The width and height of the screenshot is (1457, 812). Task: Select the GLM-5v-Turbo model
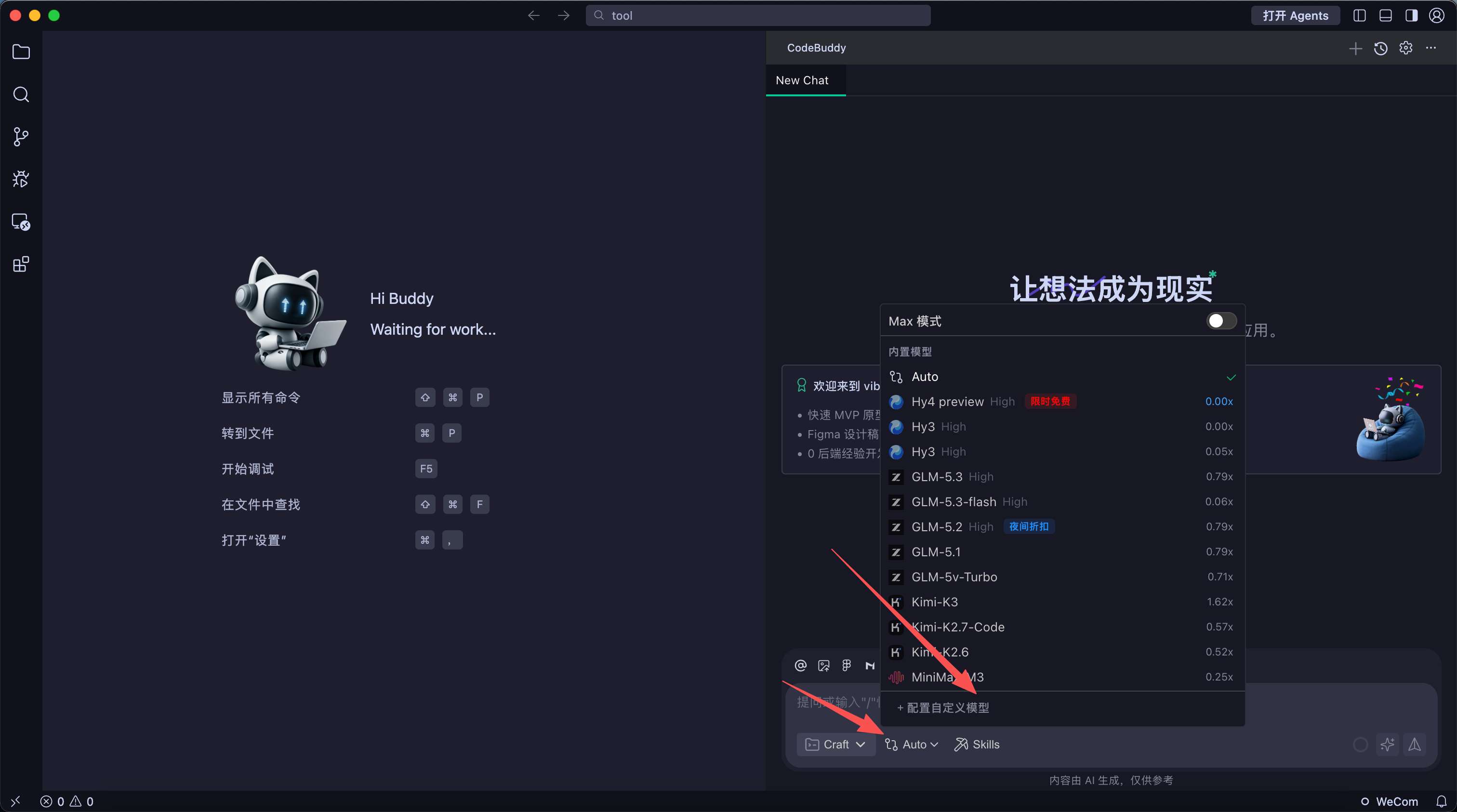(x=1062, y=577)
